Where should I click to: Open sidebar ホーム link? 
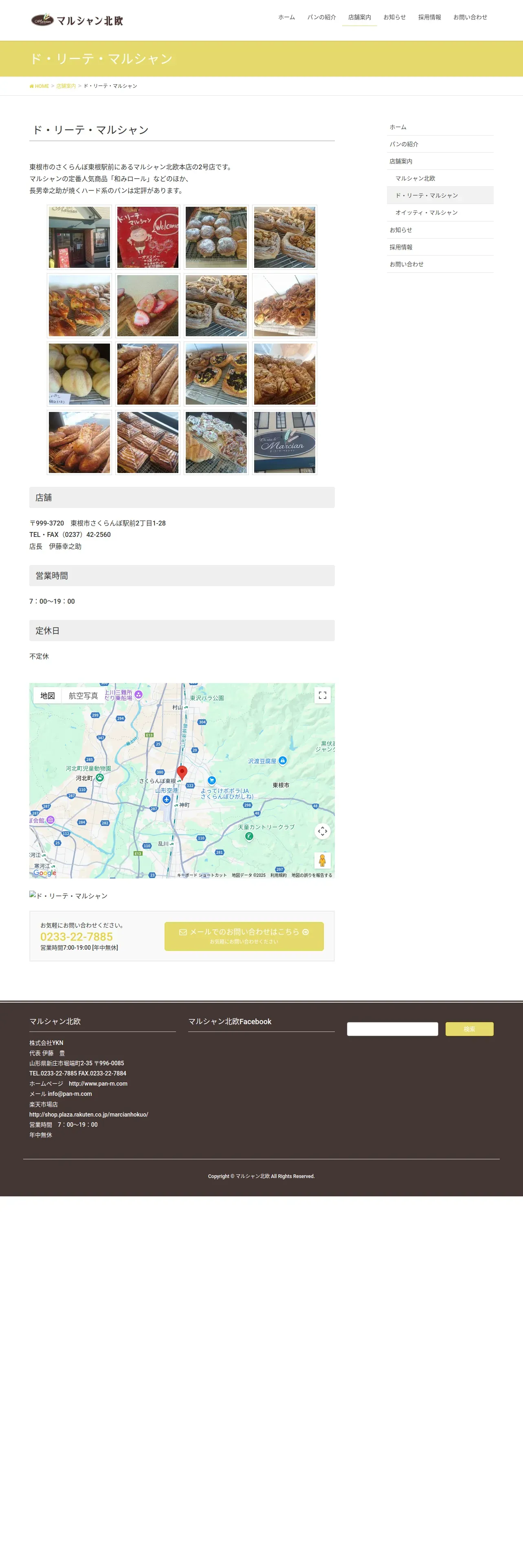[x=439, y=127]
